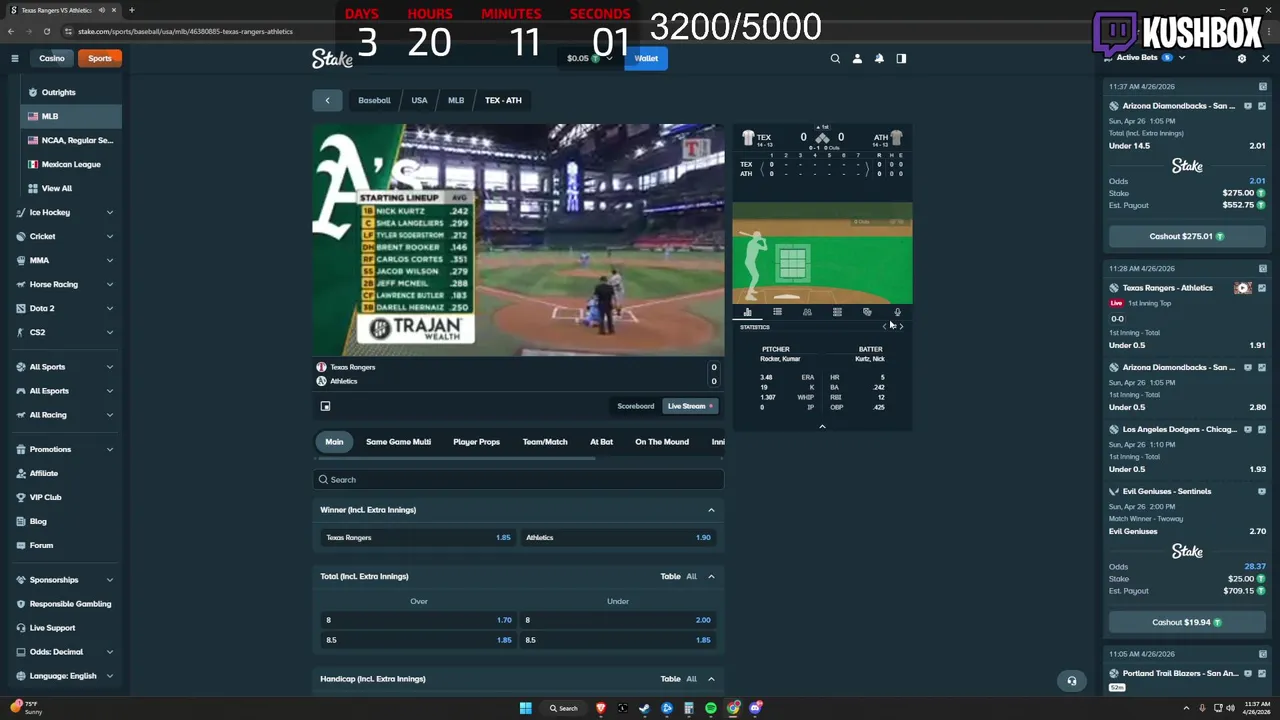
Task: Open the Promotions sidebar item
Action: coord(65,449)
